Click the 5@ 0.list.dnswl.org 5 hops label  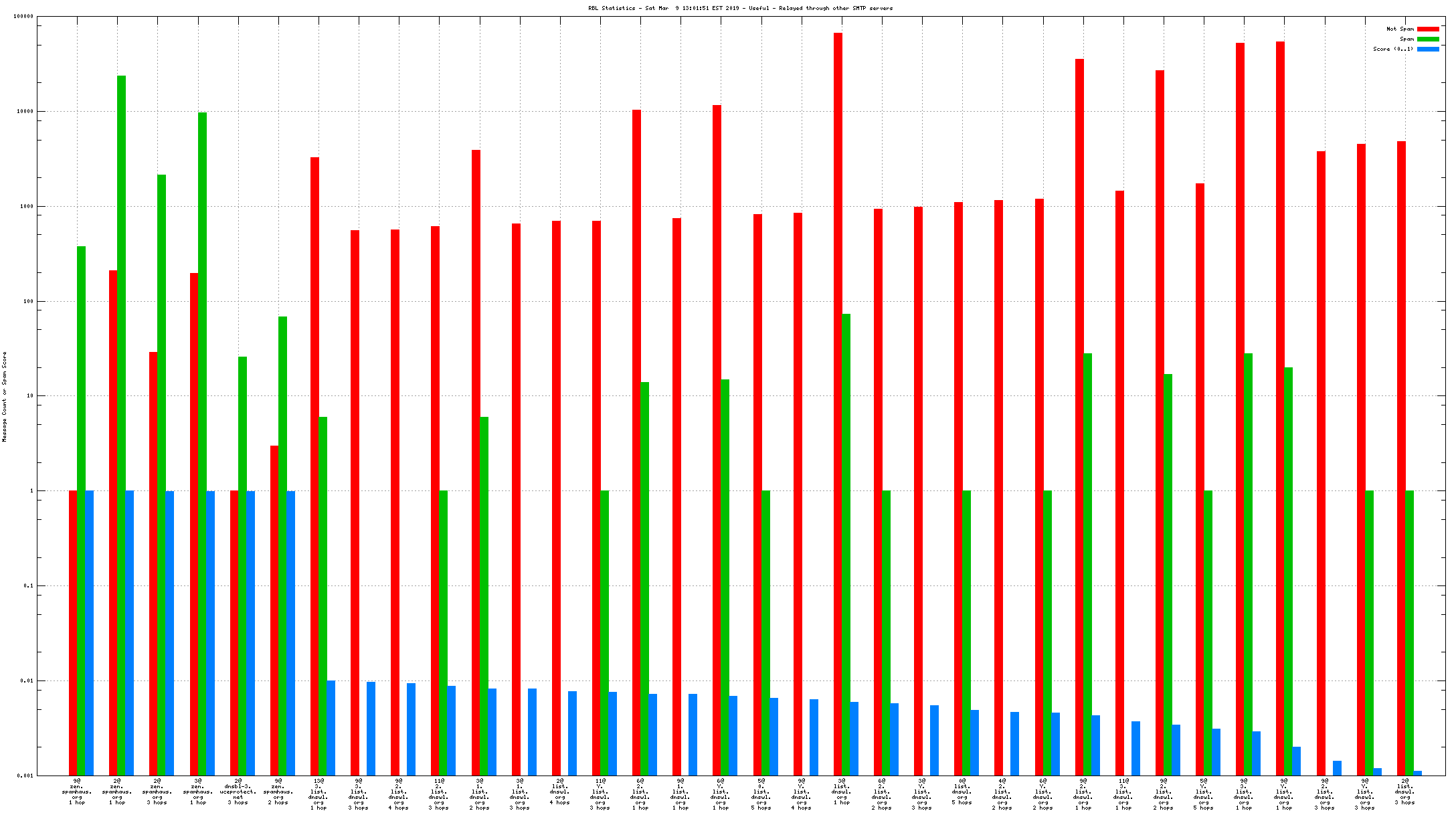click(x=761, y=794)
